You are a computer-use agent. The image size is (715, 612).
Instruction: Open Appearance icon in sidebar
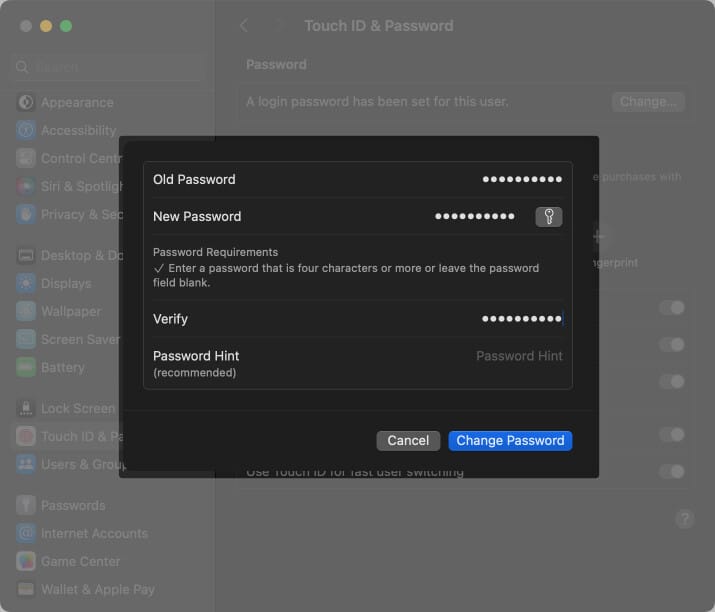26,102
